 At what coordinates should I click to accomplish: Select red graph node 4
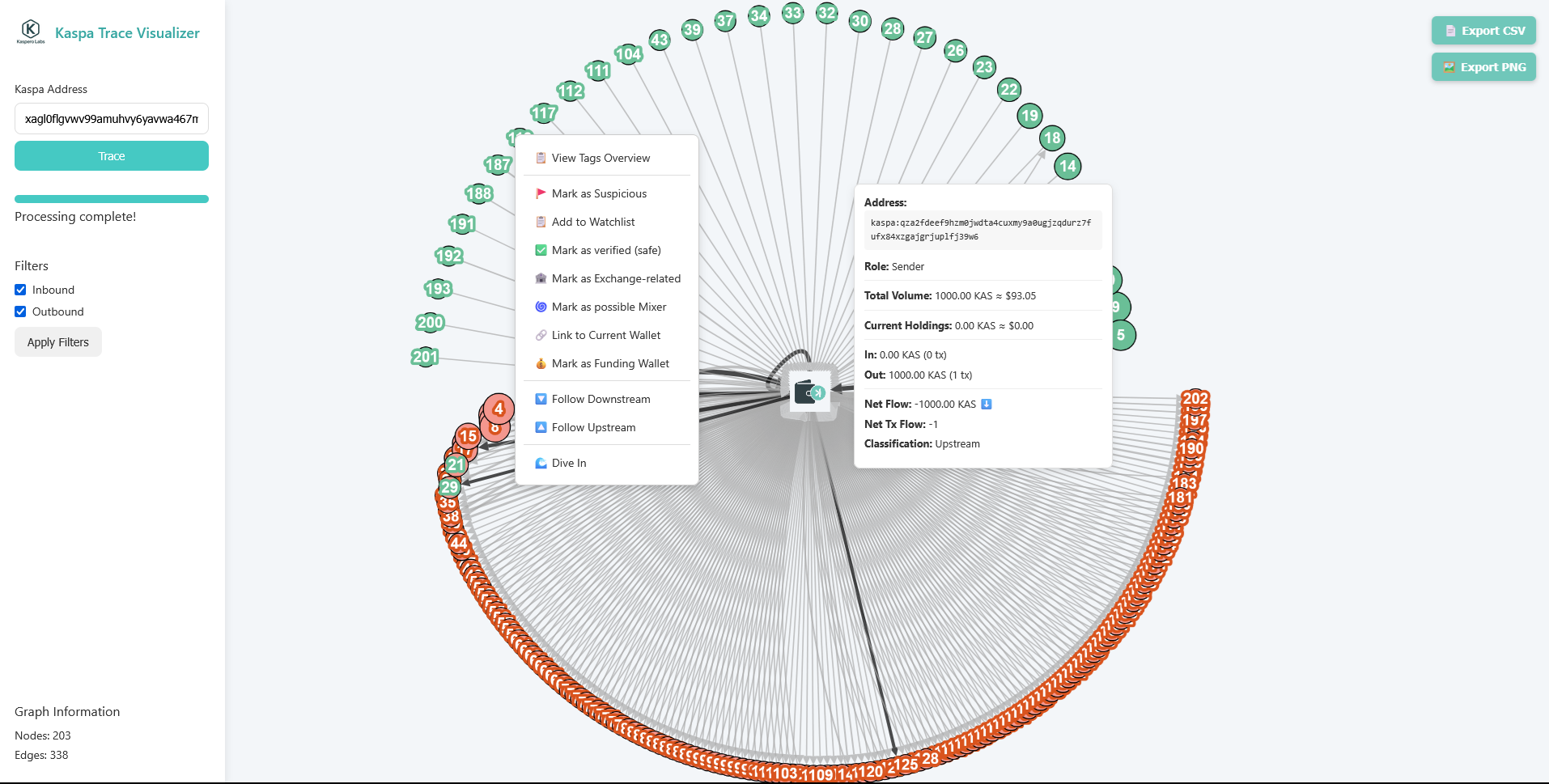[x=499, y=409]
